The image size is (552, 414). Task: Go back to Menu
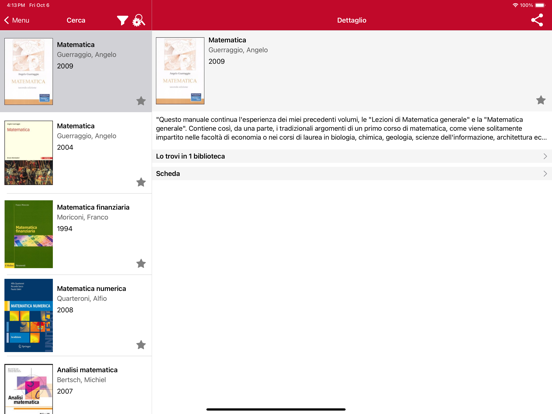point(17,20)
